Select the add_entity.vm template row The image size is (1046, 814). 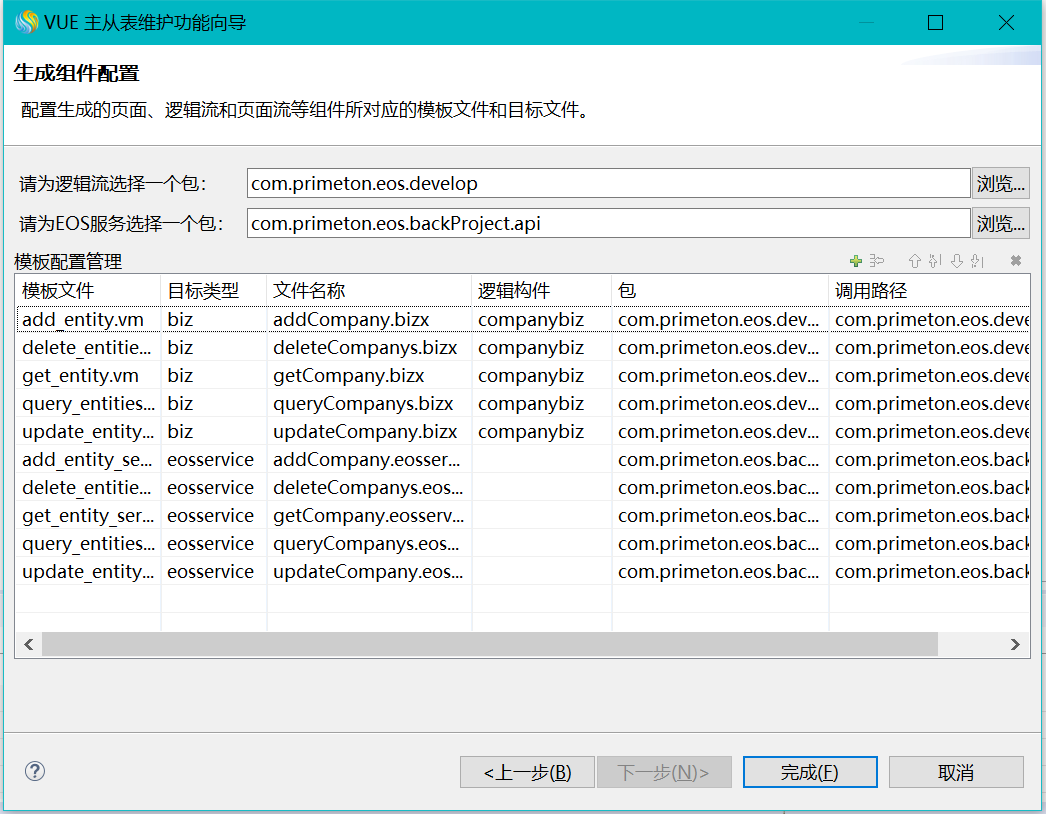(x=83, y=320)
